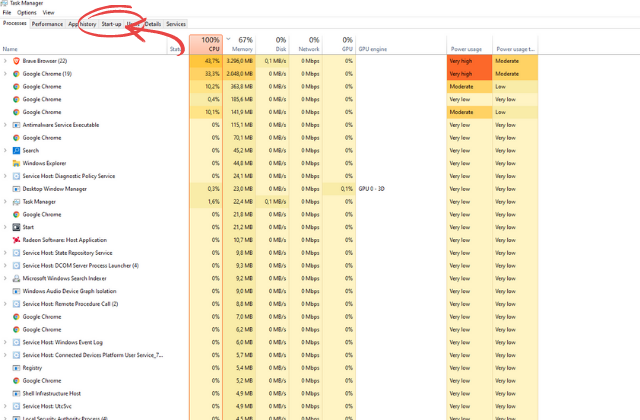Expand the Google Chrome (19) process group

click(5, 74)
